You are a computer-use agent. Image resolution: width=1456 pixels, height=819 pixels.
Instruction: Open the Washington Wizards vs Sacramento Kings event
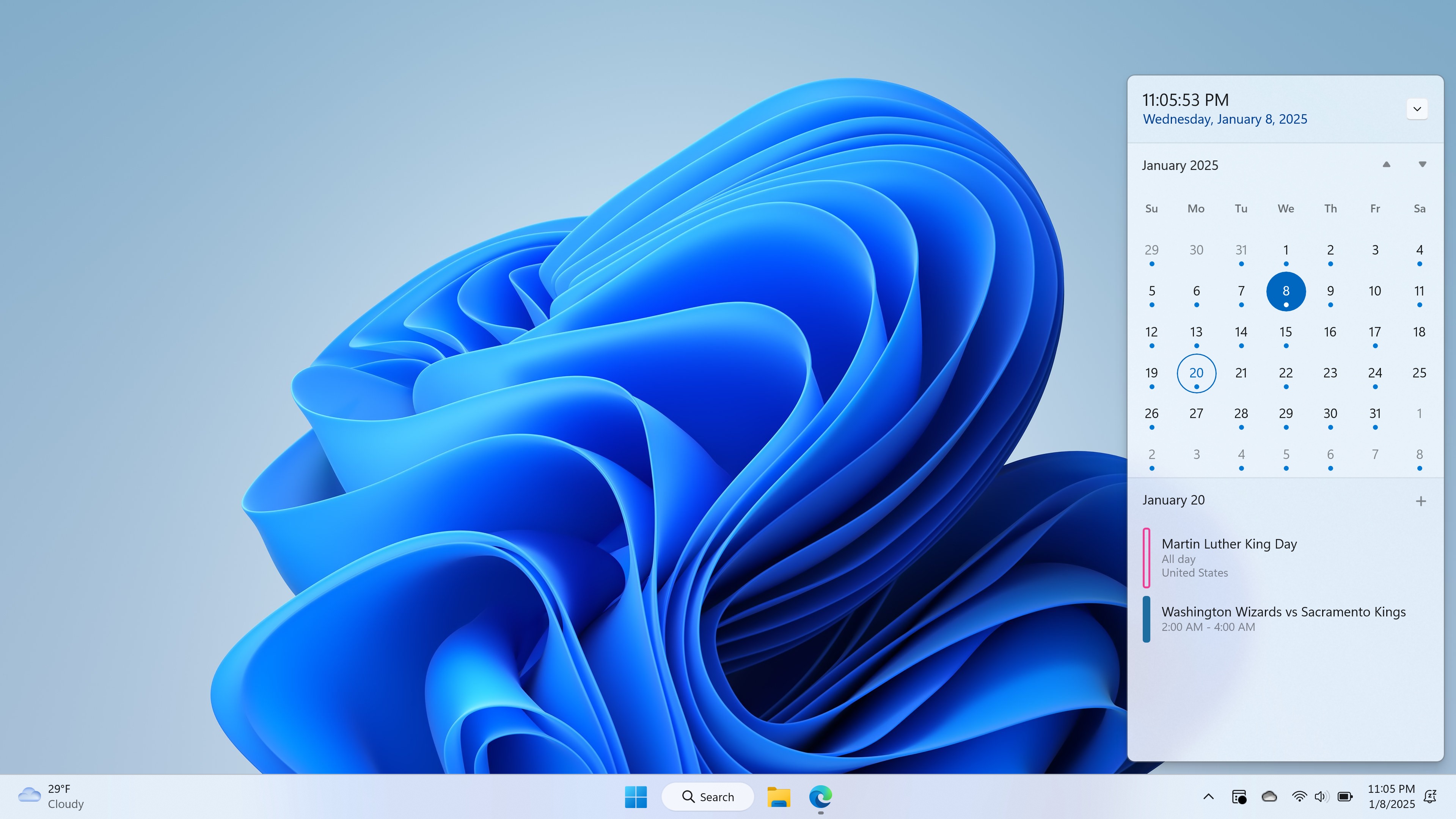1286,619
